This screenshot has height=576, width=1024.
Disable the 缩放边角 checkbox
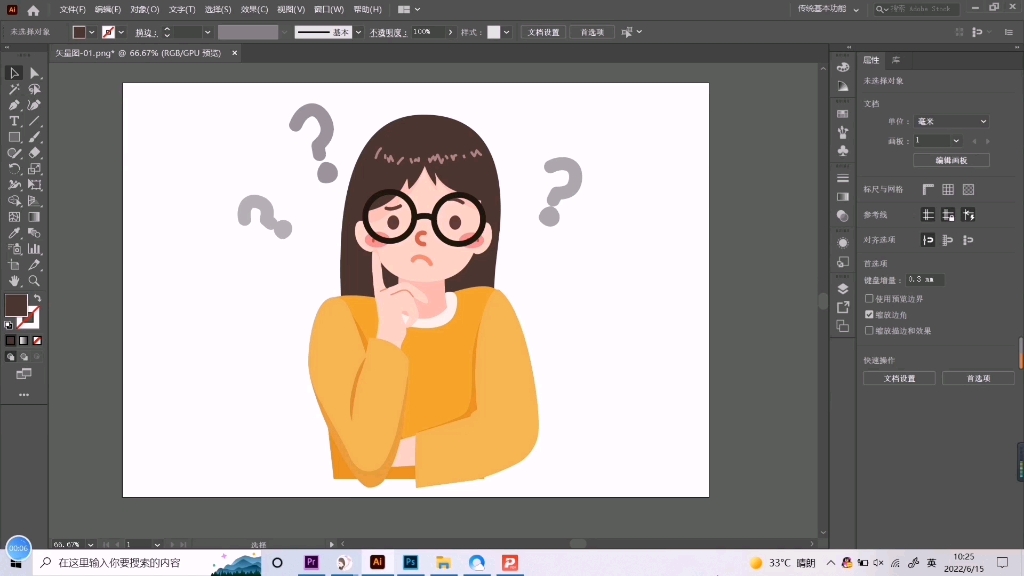pos(869,315)
